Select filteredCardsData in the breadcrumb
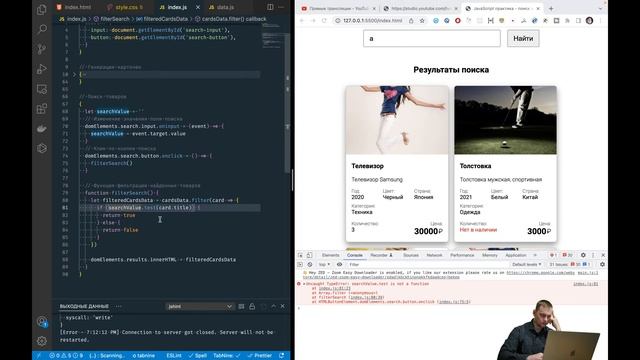The image size is (640, 360). pos(162,19)
